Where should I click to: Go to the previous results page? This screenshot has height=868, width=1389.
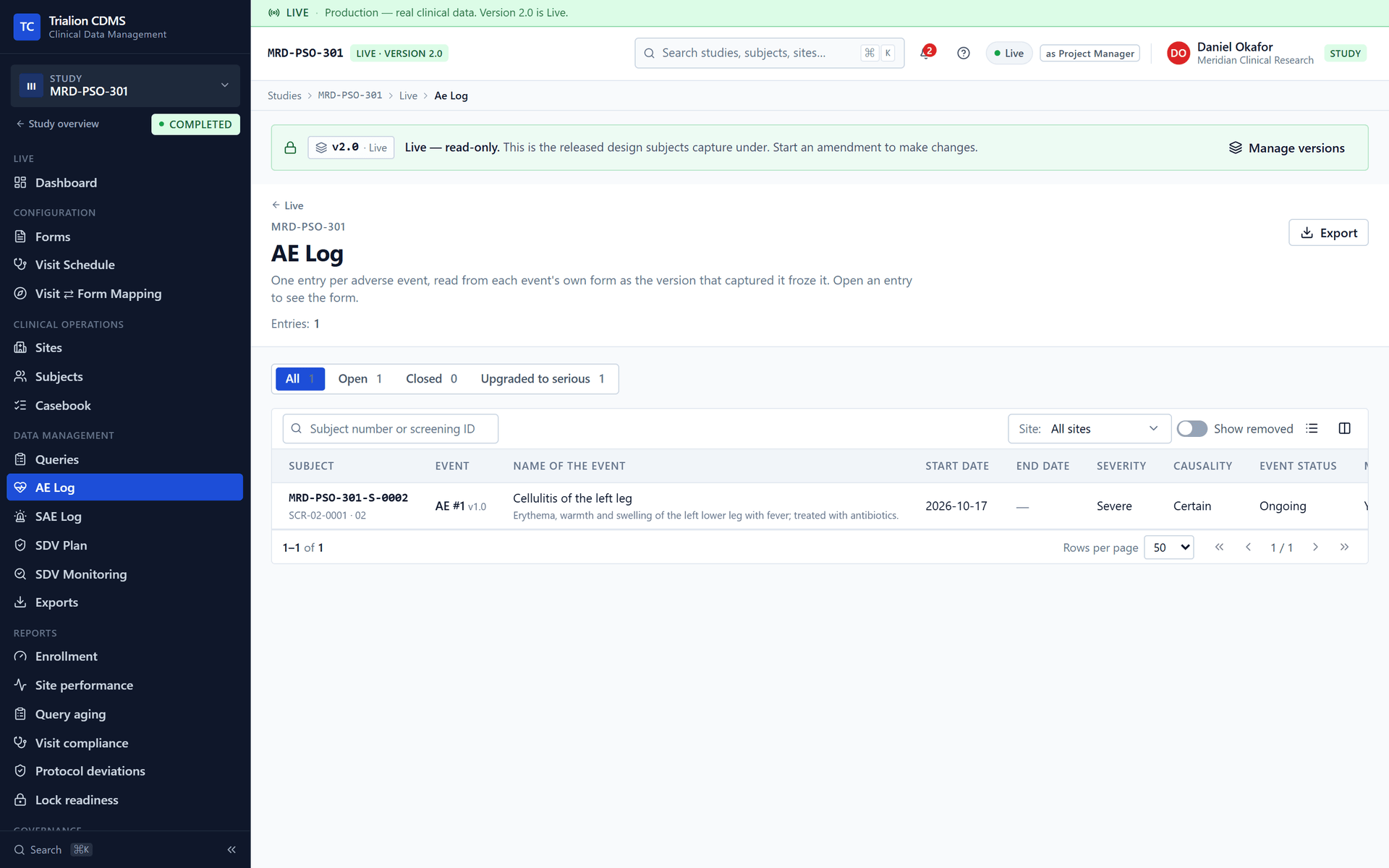pos(1248,548)
